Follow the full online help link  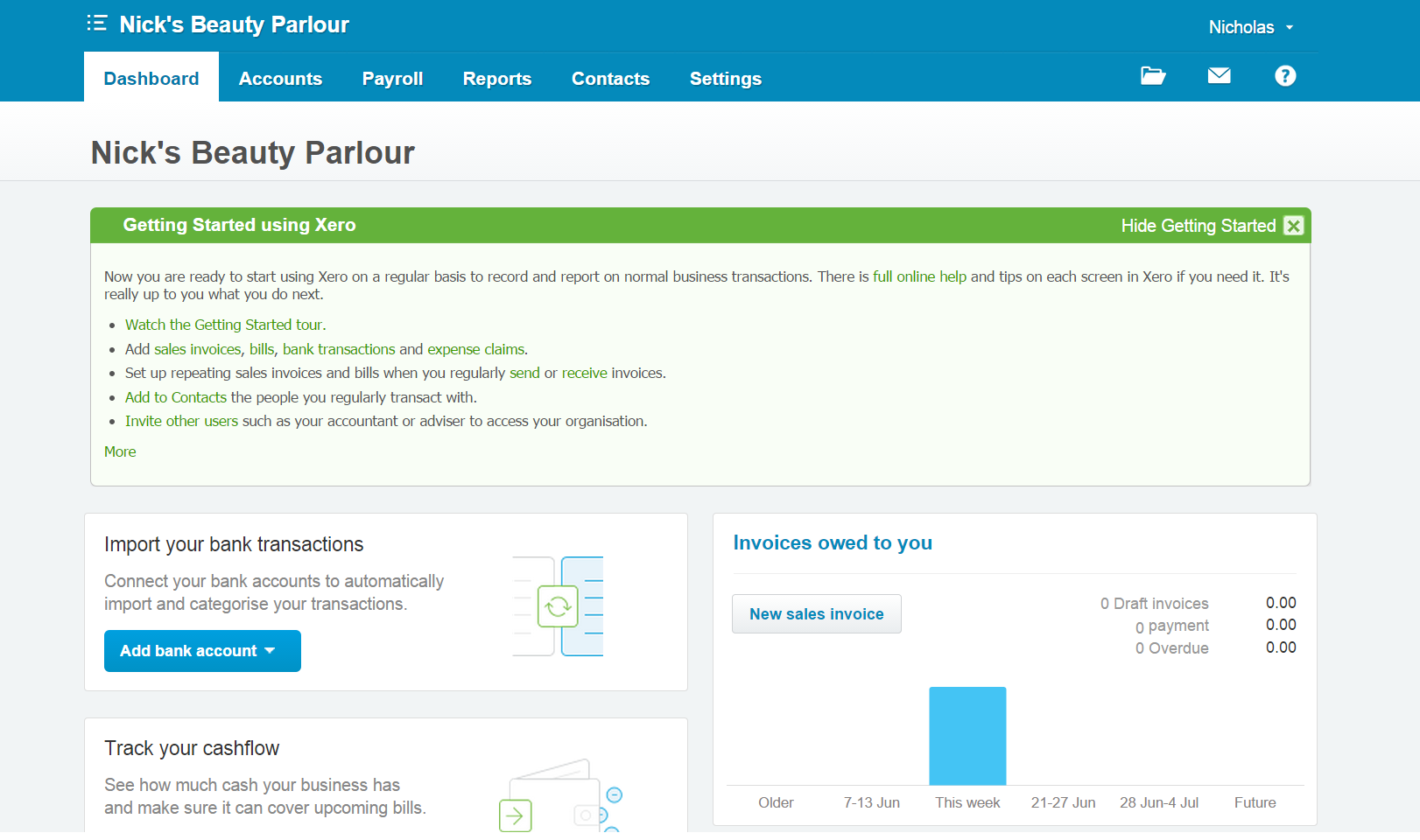[x=919, y=276]
